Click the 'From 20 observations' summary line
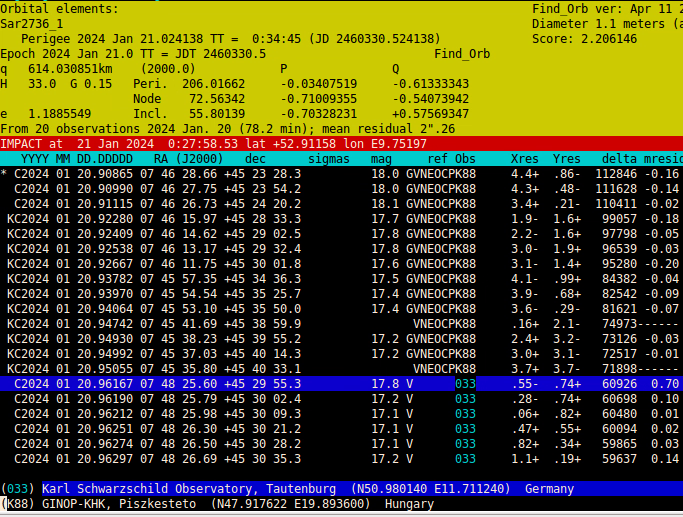The height and width of the screenshot is (517, 683). pyautogui.click(x=228, y=128)
